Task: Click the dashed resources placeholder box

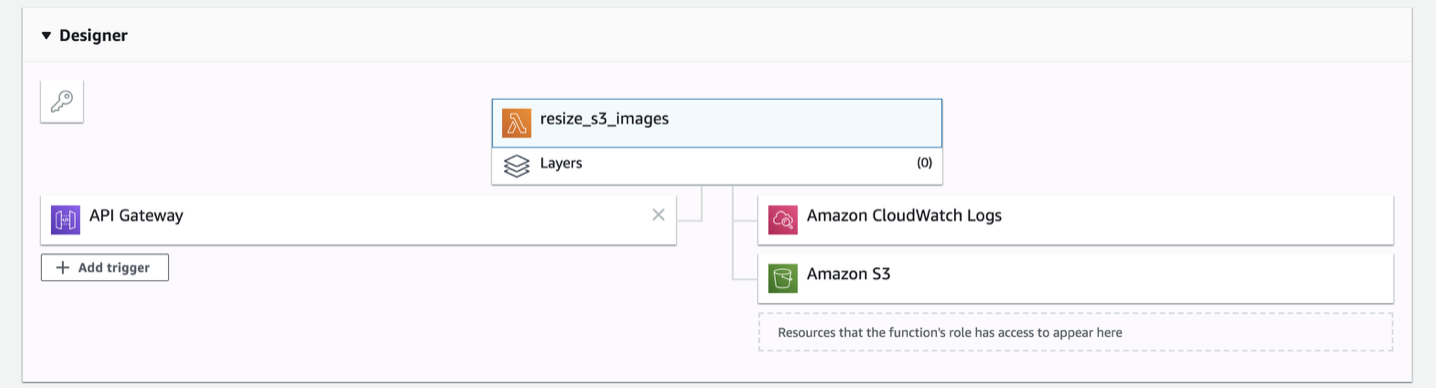Action: point(1076,332)
